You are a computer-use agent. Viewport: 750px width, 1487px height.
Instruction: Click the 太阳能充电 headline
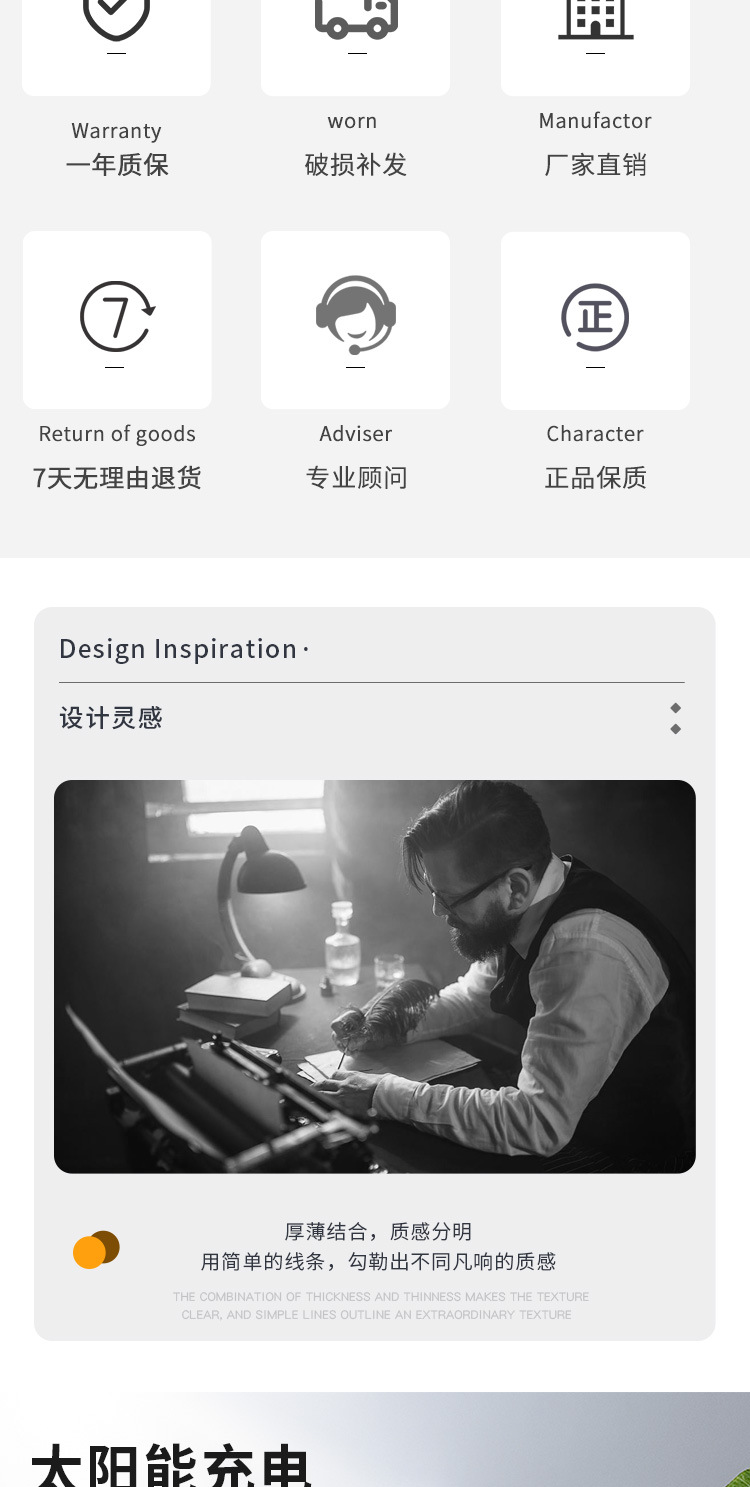pyautogui.click(x=172, y=1465)
